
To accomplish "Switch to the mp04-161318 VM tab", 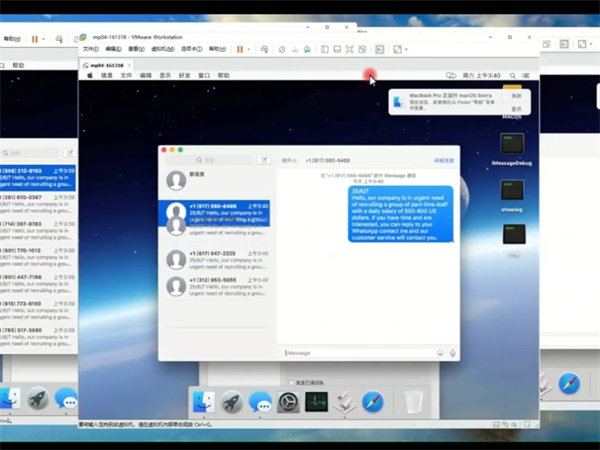I will coord(108,64).
